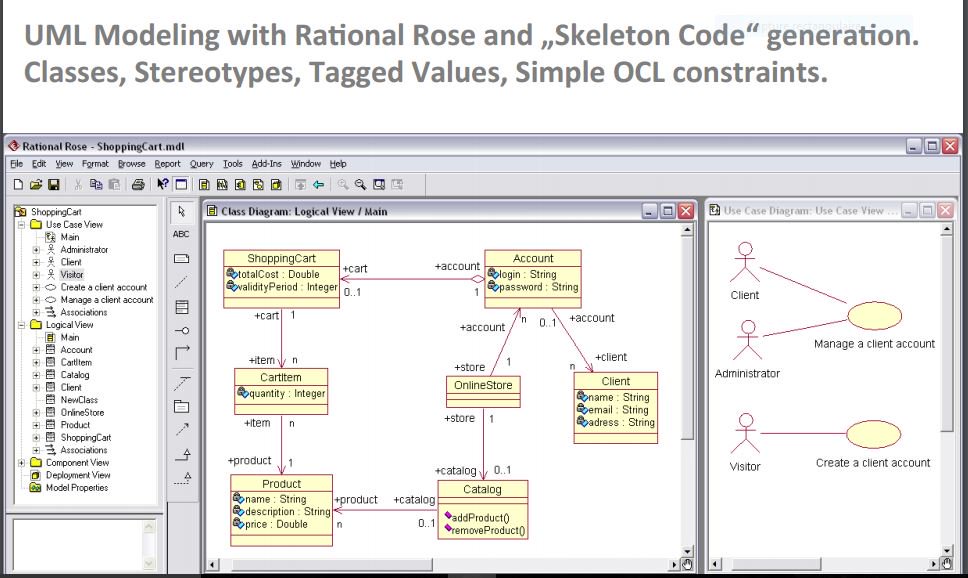Select the Package tool in the toolbox
The height and width of the screenshot is (578, 968).
point(182,406)
